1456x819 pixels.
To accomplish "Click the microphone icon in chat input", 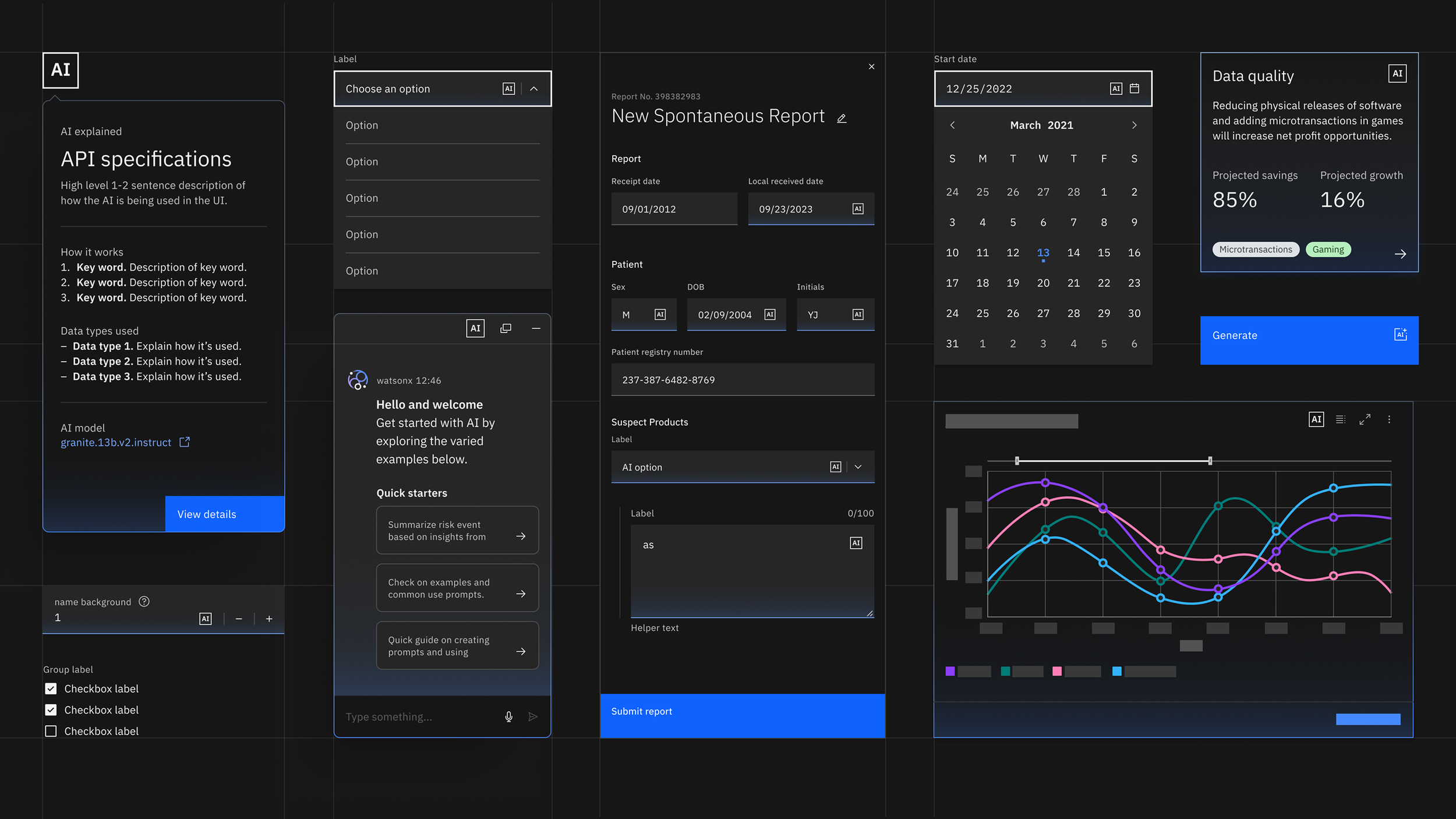I will [x=508, y=716].
